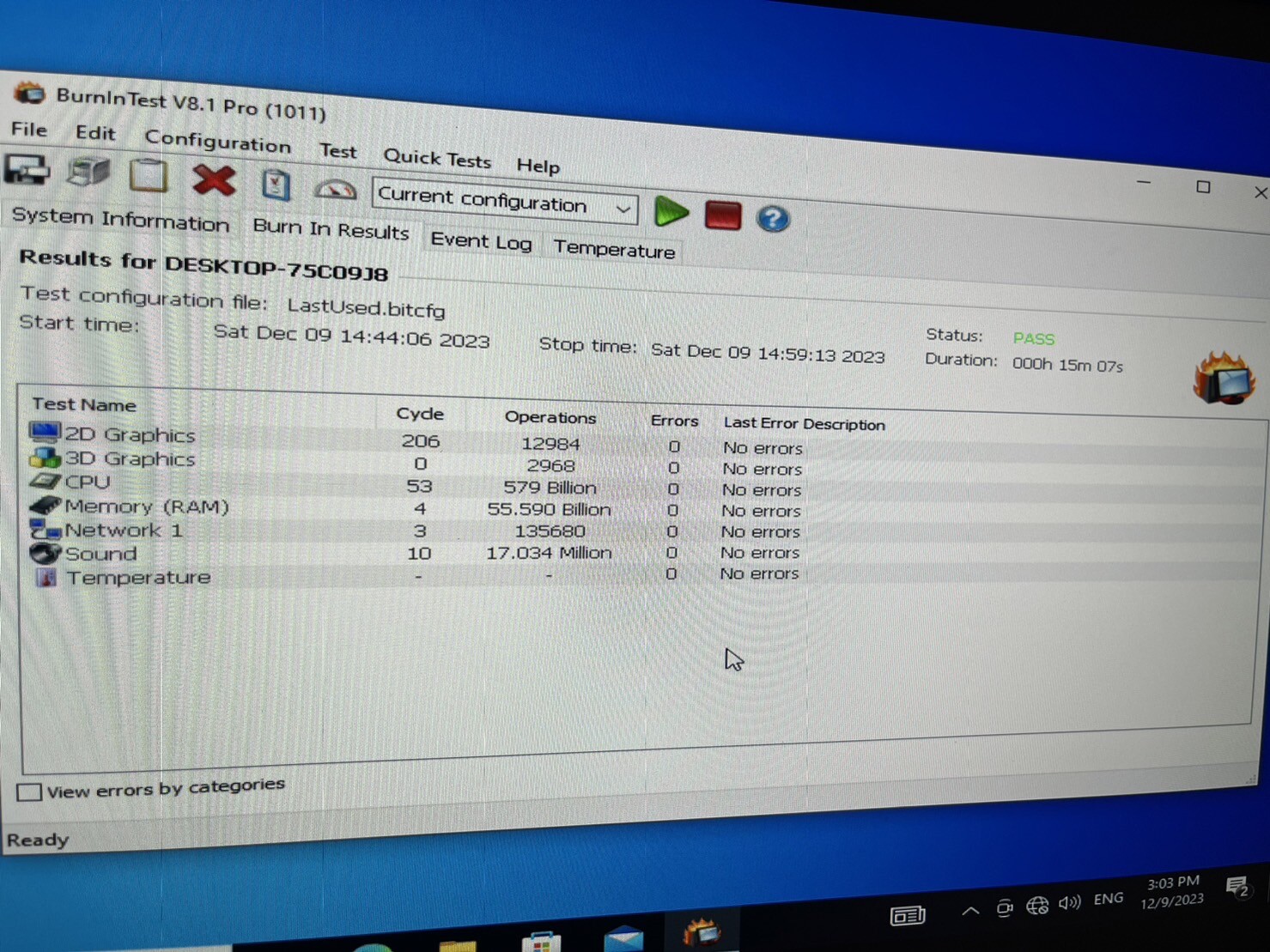Screen dimensions: 1270x952
Task: Click the 135680 network operations value
Action: coord(550,531)
